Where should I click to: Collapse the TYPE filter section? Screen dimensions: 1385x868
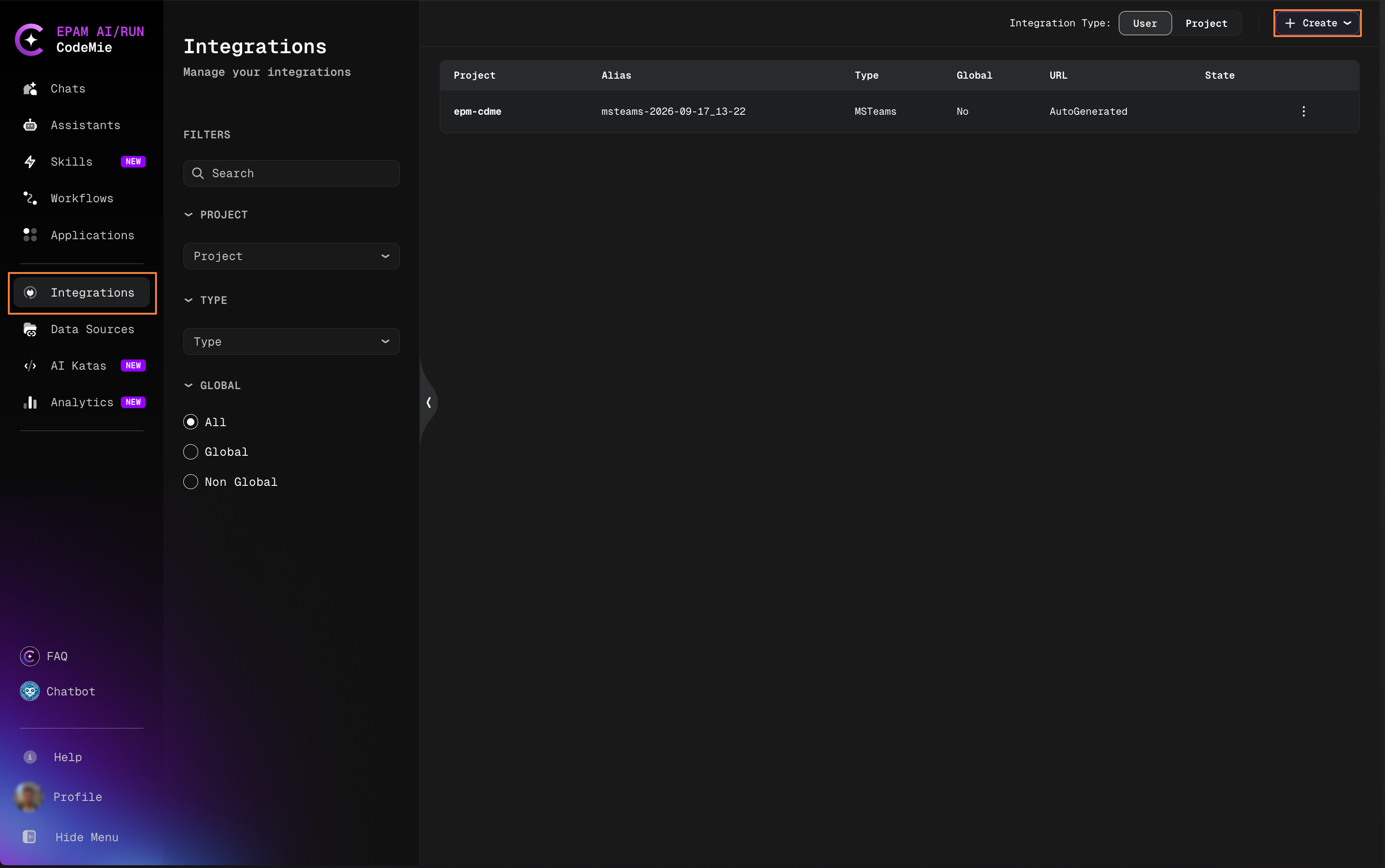188,300
